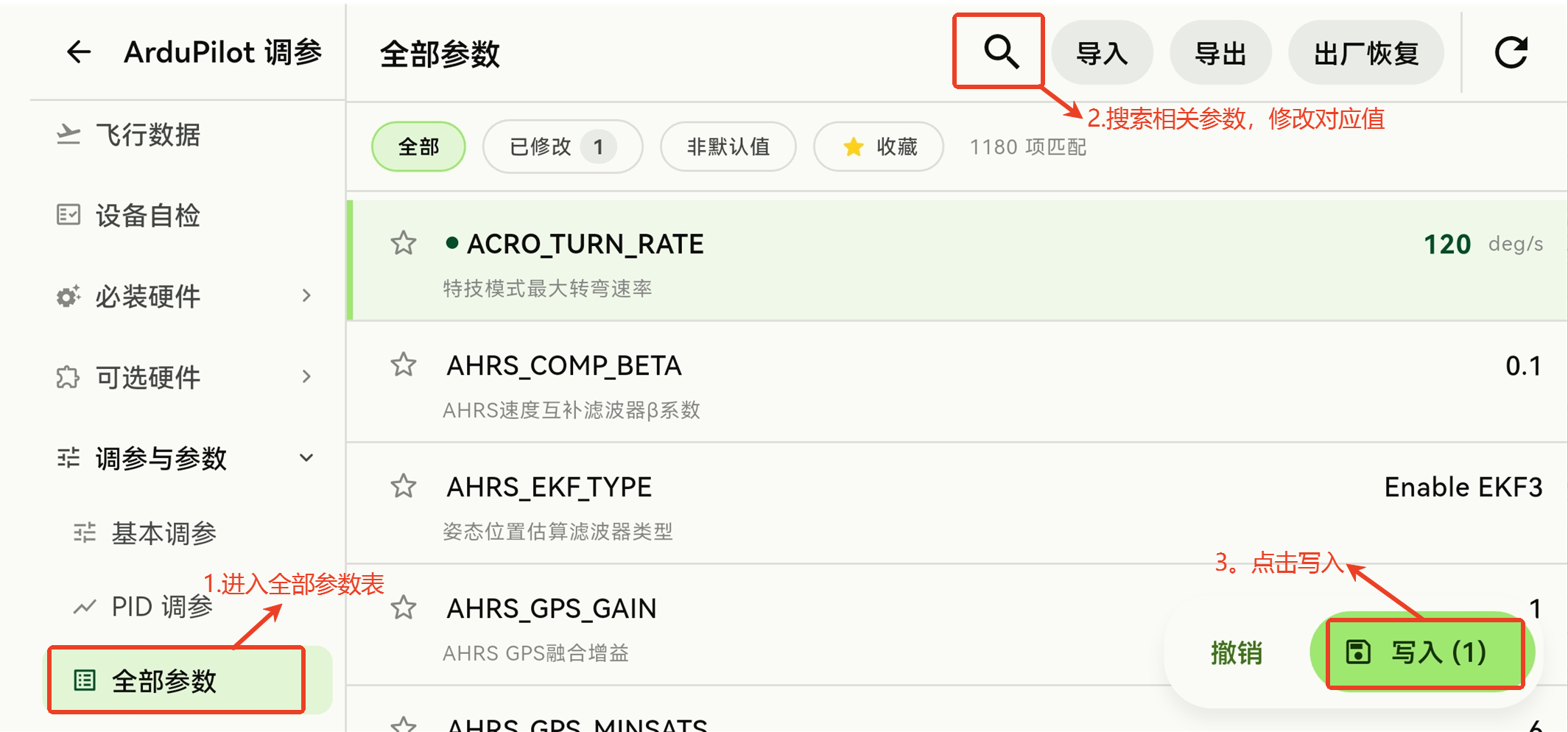Open PID 调参 in the sidebar
This screenshot has height=732, width=1568.
162,607
